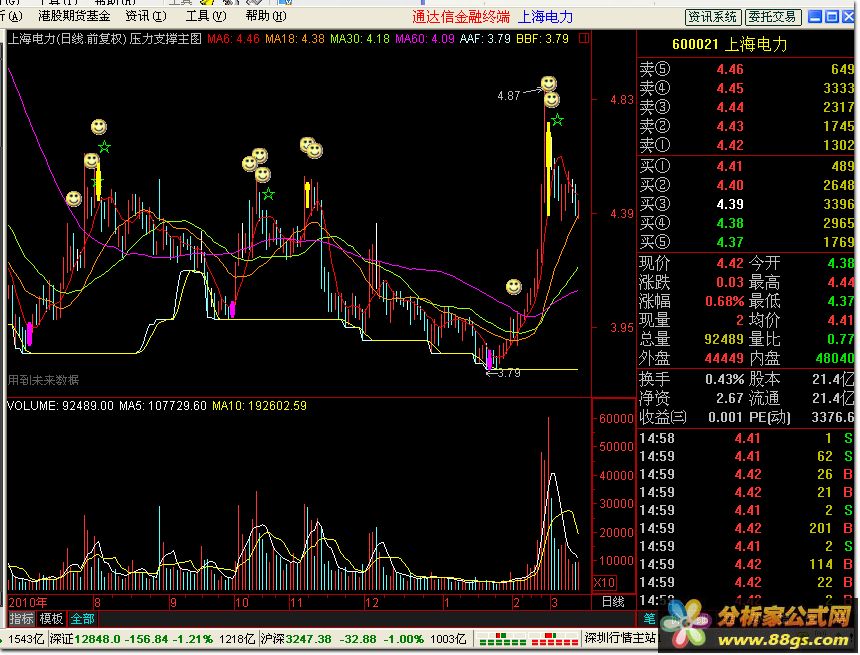This screenshot has height=655, width=860.
Task: Click the 总量 value 92489
Action: point(724,339)
